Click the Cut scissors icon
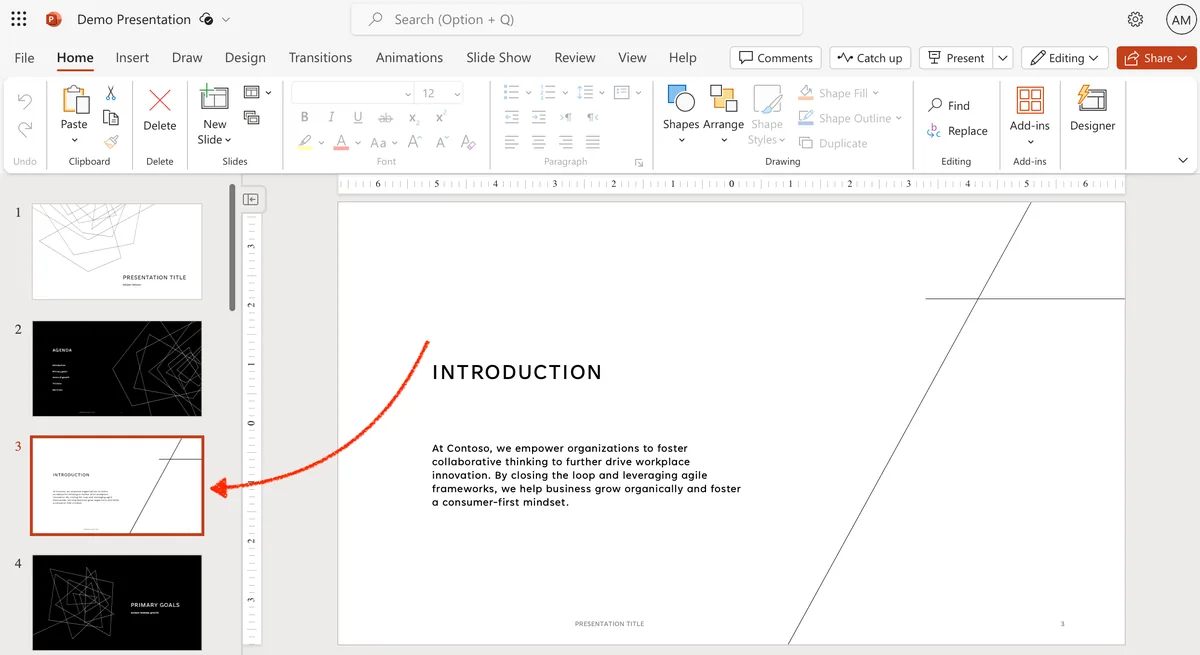Viewport: 1200px width, 655px height. 111,93
